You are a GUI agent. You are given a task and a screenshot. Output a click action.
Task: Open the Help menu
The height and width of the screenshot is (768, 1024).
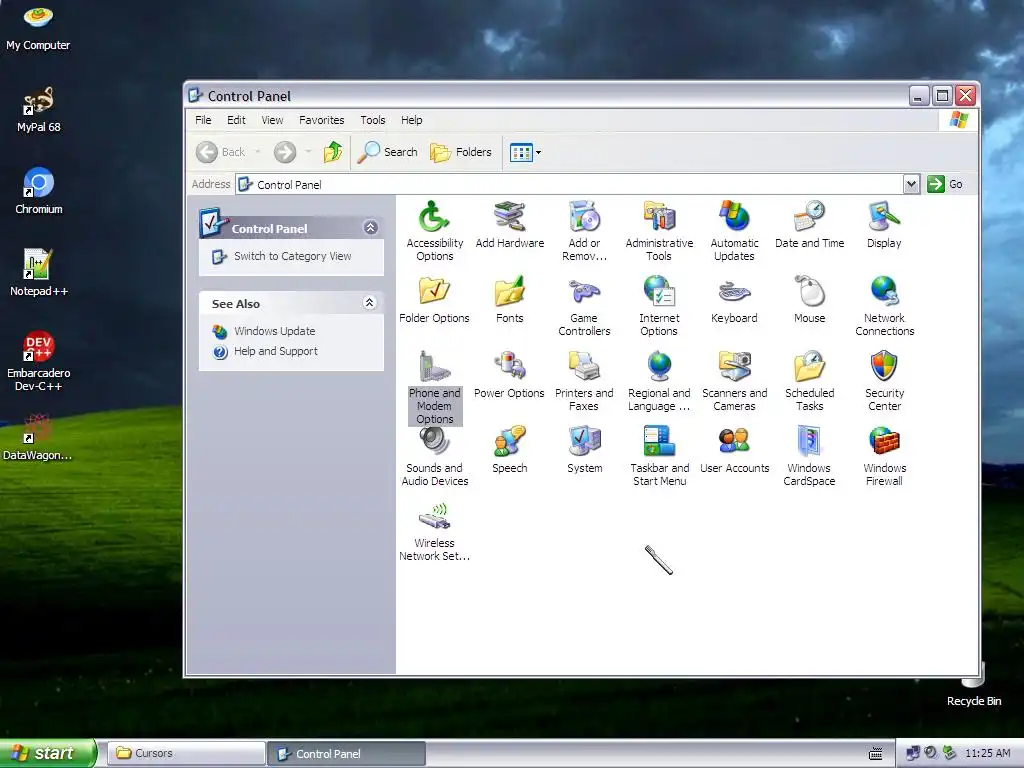click(x=411, y=120)
